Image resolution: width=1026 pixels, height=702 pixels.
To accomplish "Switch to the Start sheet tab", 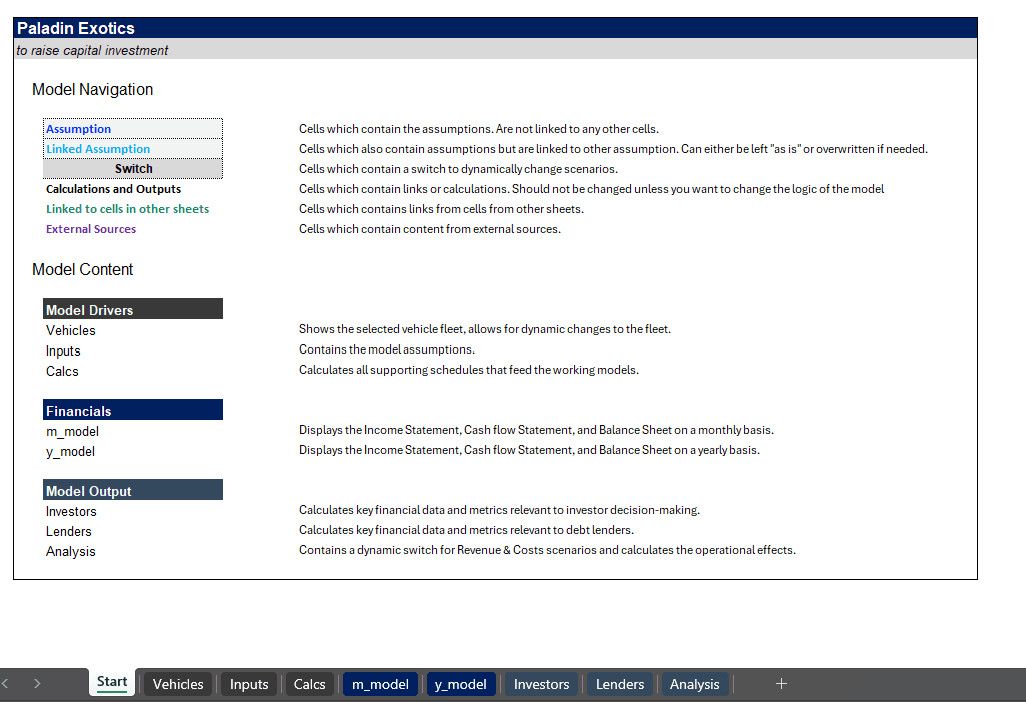I will pos(112,682).
